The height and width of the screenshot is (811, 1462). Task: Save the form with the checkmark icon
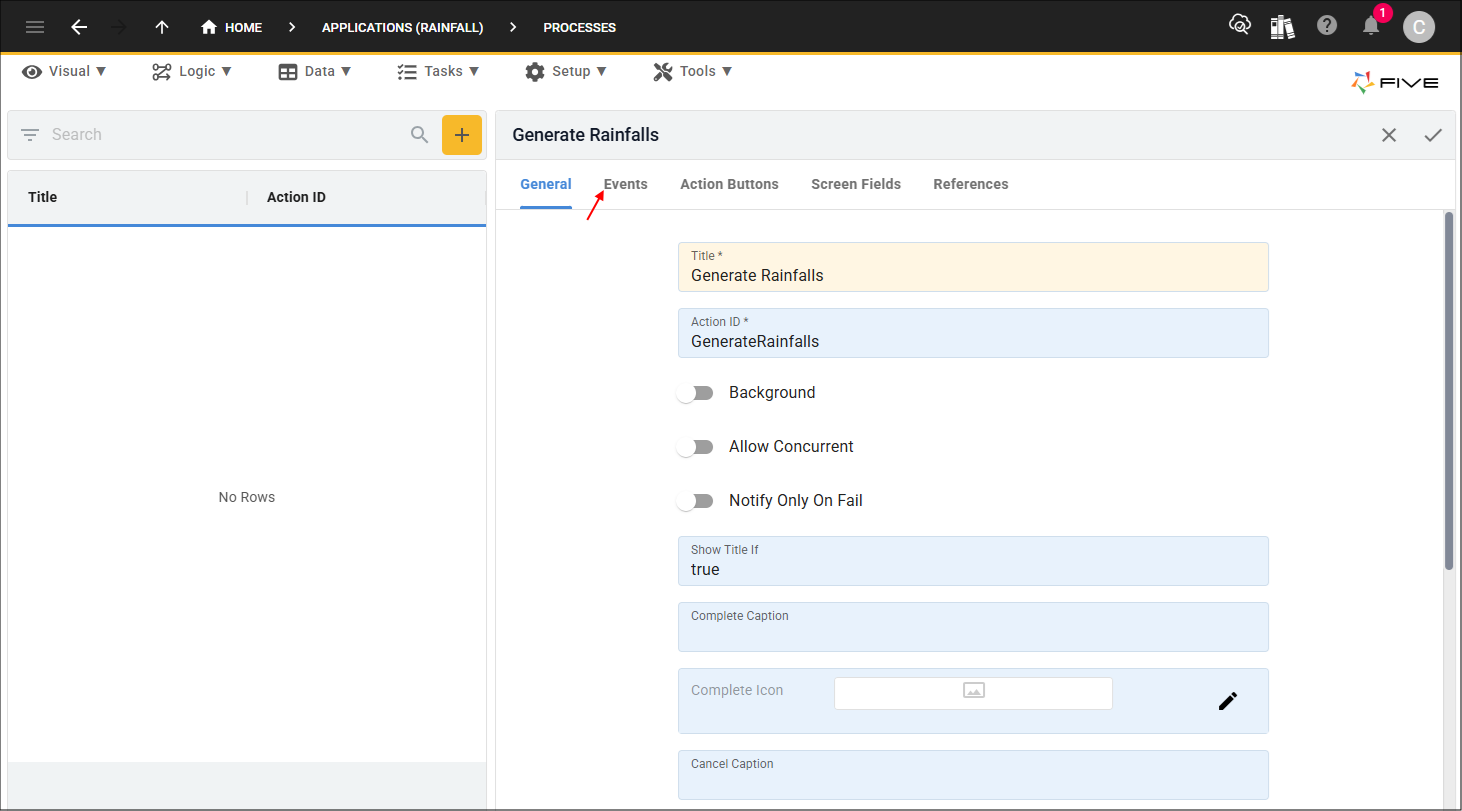pos(1433,135)
